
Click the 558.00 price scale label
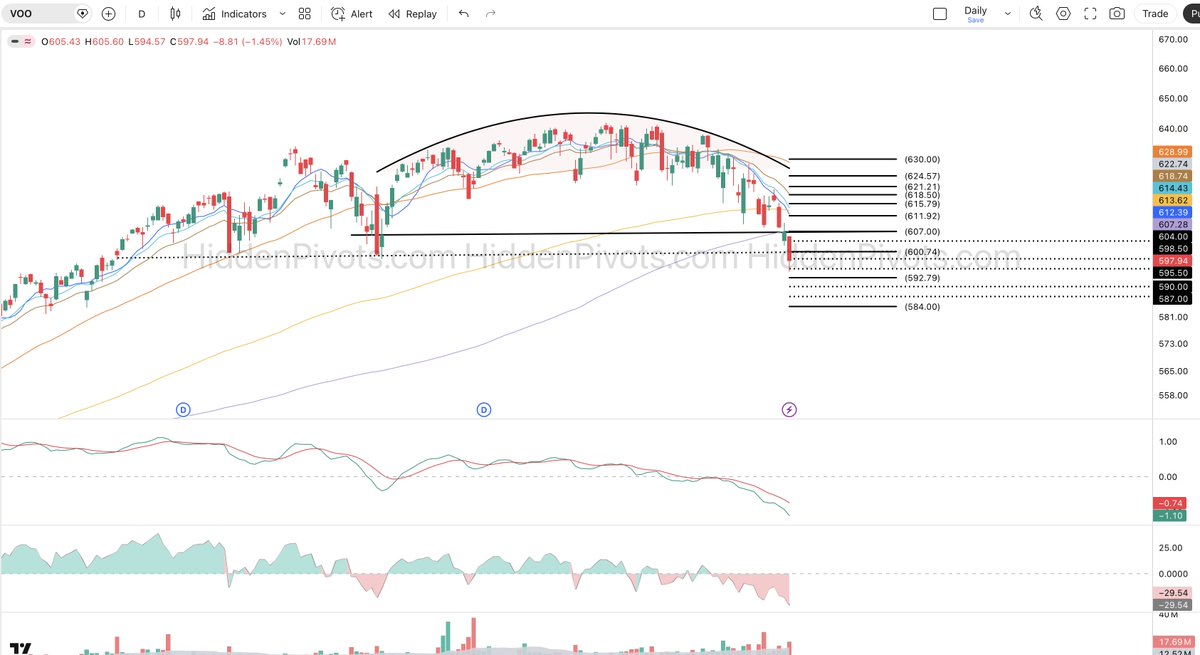coord(1173,397)
